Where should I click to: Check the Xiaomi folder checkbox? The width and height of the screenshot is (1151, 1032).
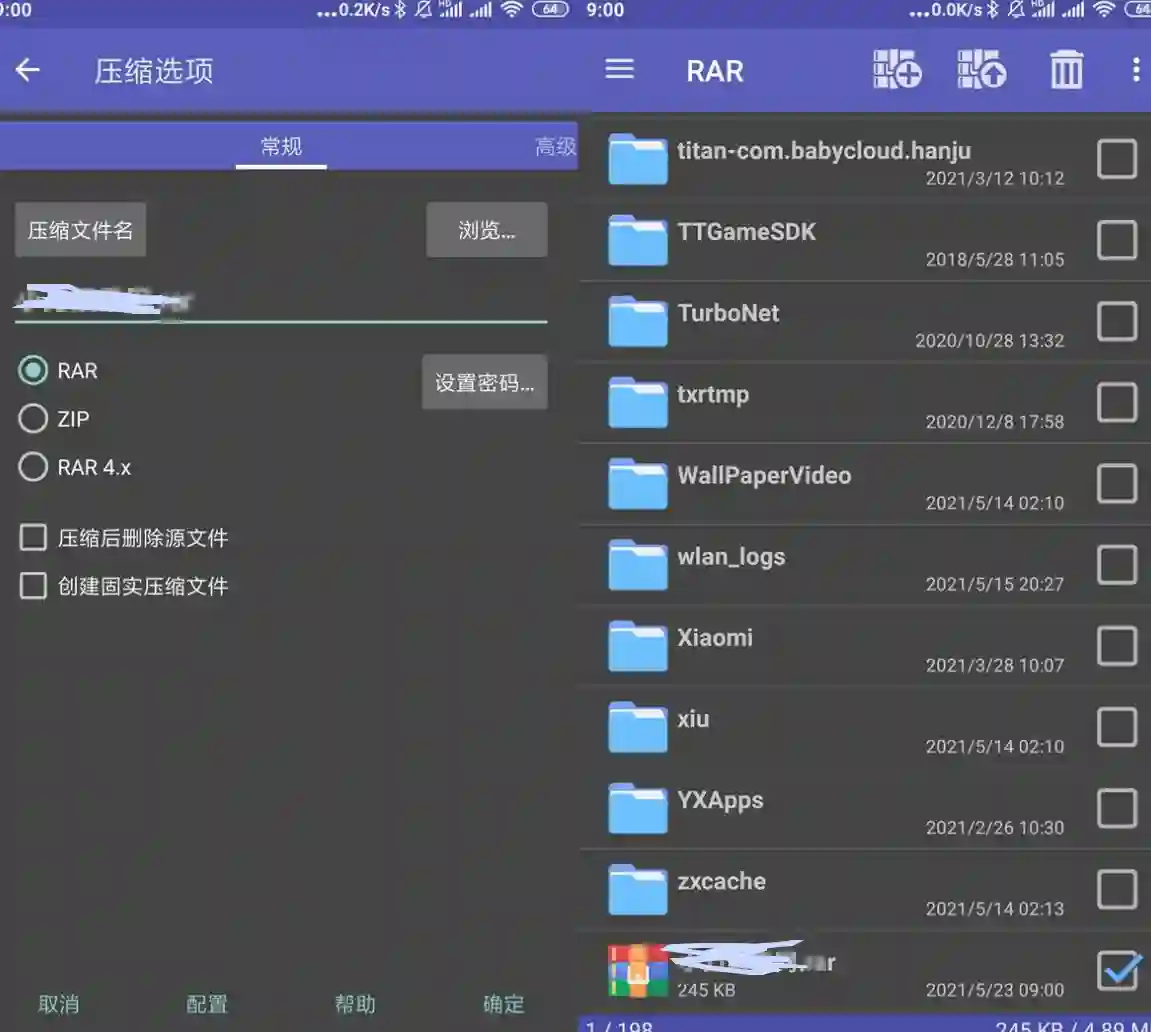[1116, 646]
